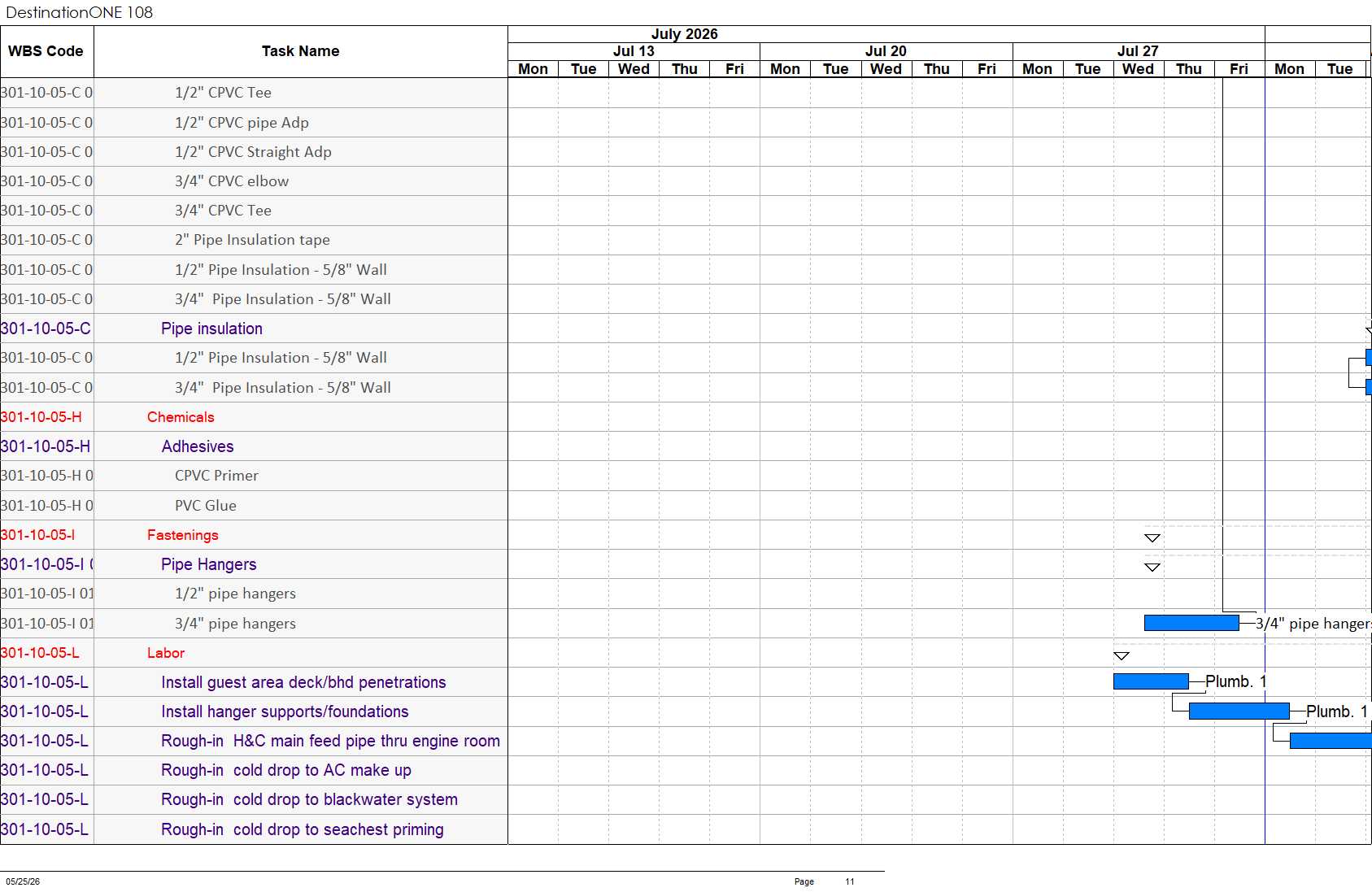
Task: Select the PVC Glue task row
Action: pos(206,506)
